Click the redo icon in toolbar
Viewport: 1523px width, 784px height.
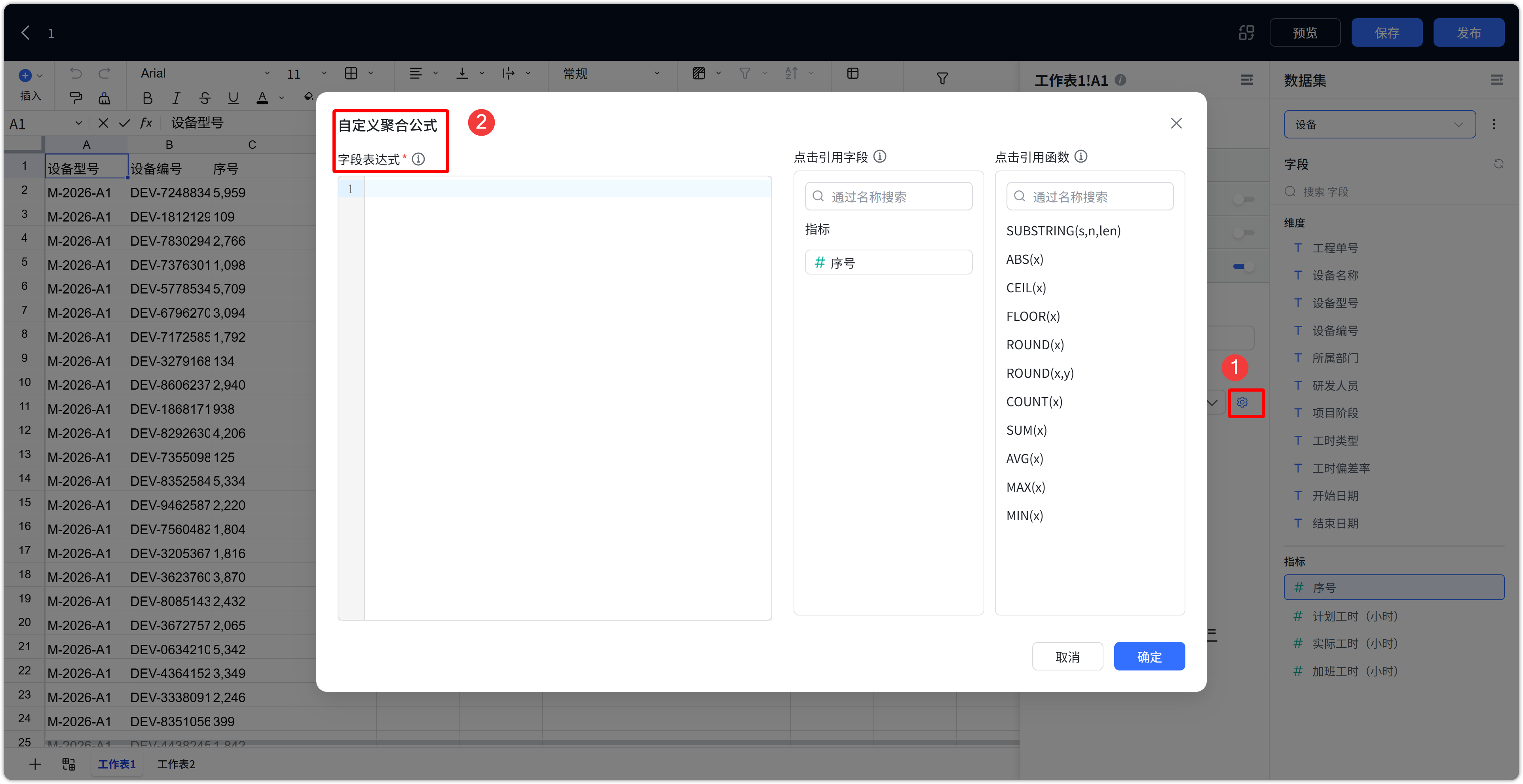click(104, 73)
